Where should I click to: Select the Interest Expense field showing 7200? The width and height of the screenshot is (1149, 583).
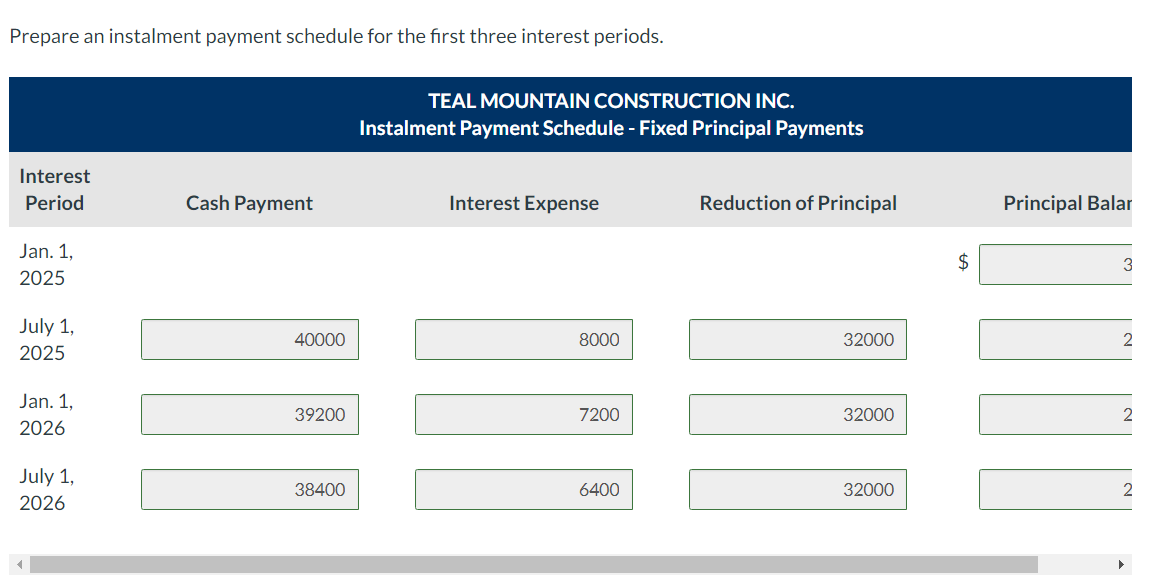pyautogui.click(x=523, y=414)
